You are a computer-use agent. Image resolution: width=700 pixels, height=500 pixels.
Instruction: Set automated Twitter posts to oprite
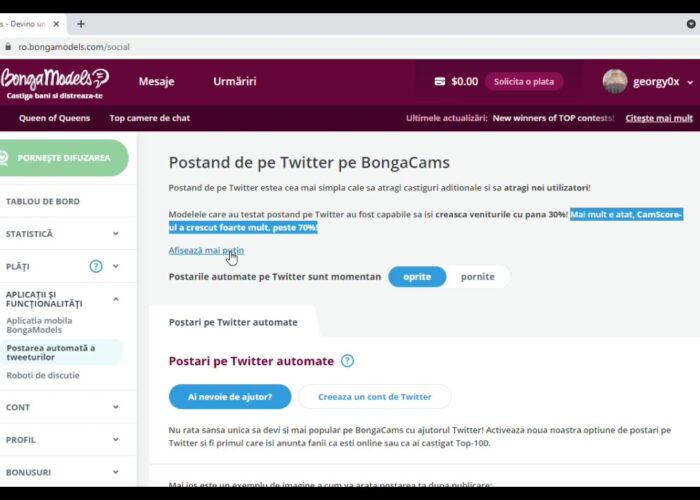coord(417,276)
